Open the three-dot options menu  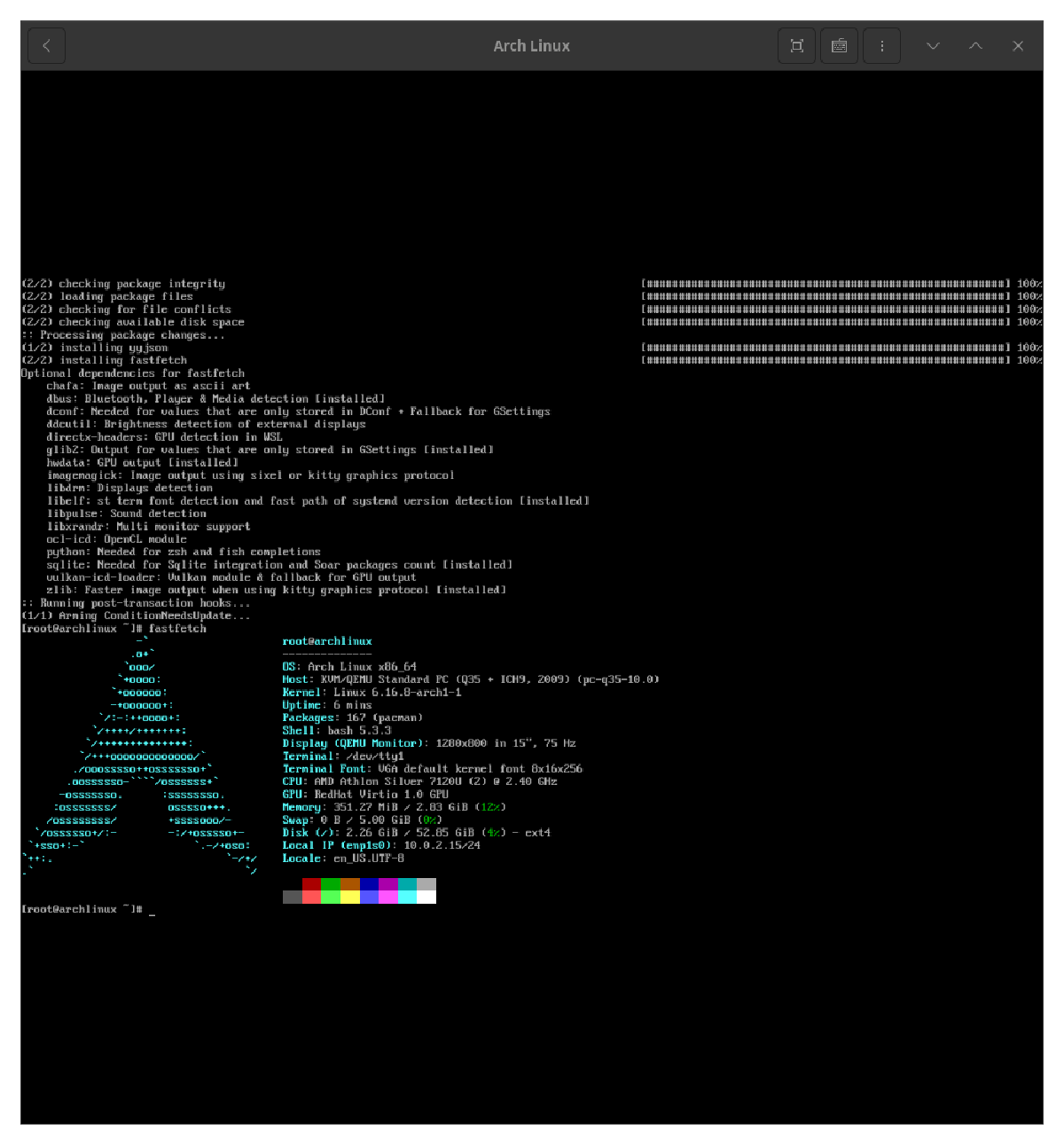click(x=881, y=46)
